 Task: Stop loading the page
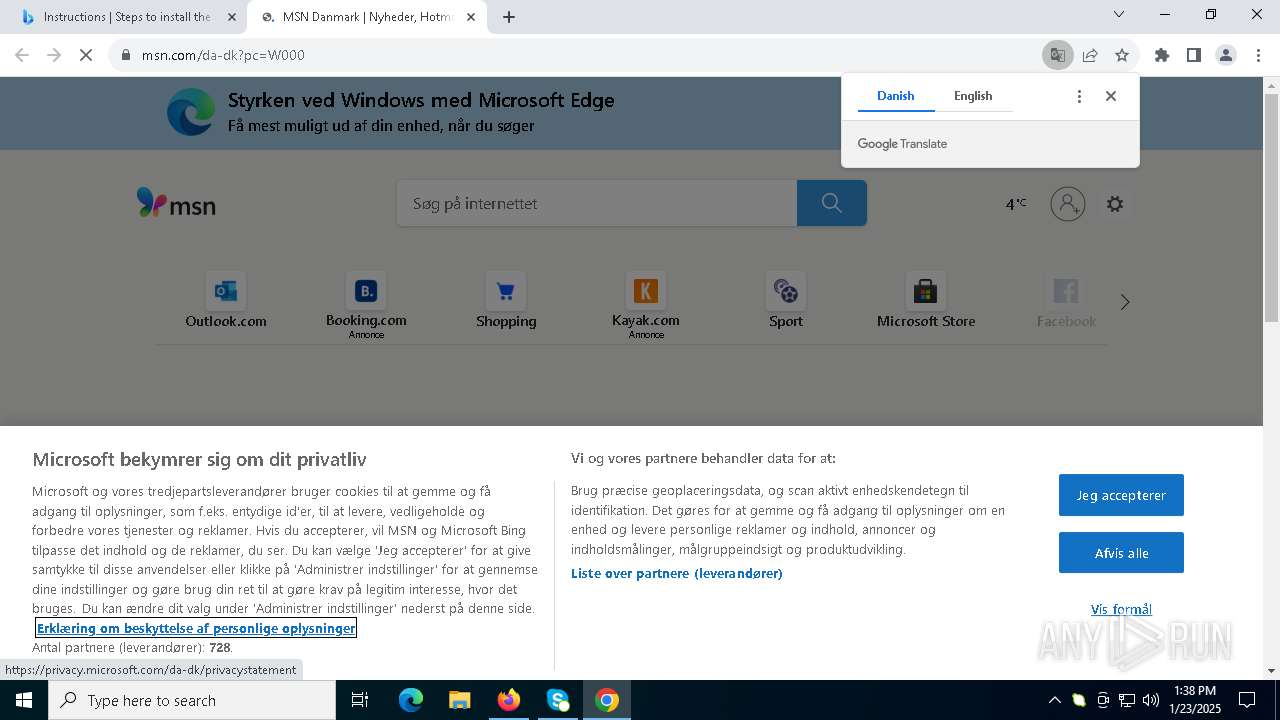click(86, 55)
